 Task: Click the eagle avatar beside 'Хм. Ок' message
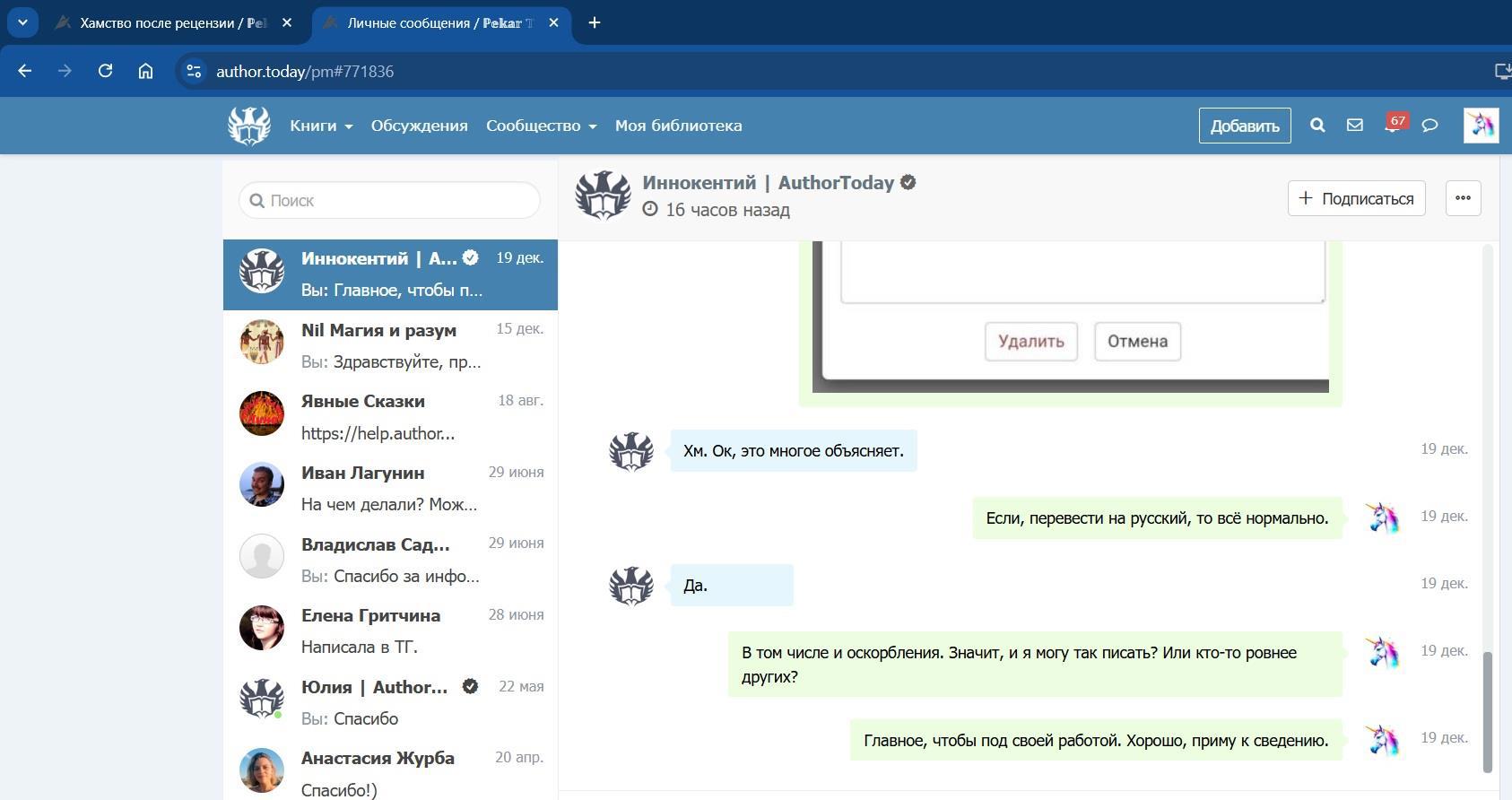(631, 451)
